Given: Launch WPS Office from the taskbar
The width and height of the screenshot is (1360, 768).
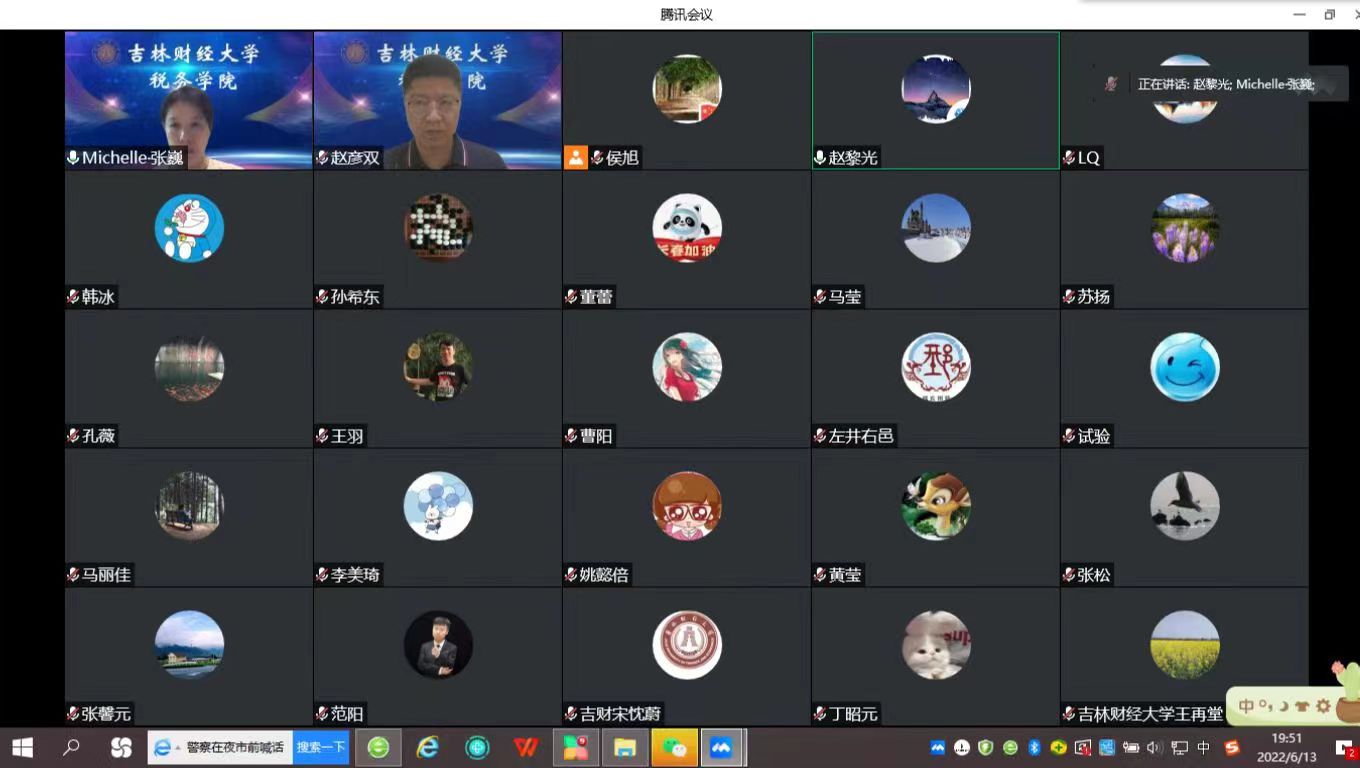Looking at the screenshot, I should (x=526, y=748).
